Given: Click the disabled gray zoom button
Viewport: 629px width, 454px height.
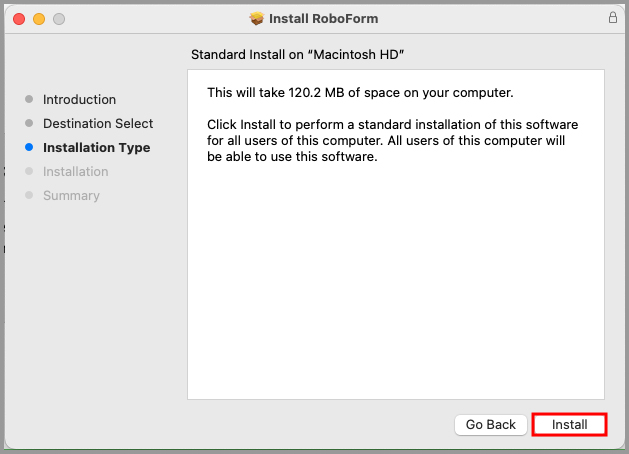Looking at the screenshot, I should point(59,19).
